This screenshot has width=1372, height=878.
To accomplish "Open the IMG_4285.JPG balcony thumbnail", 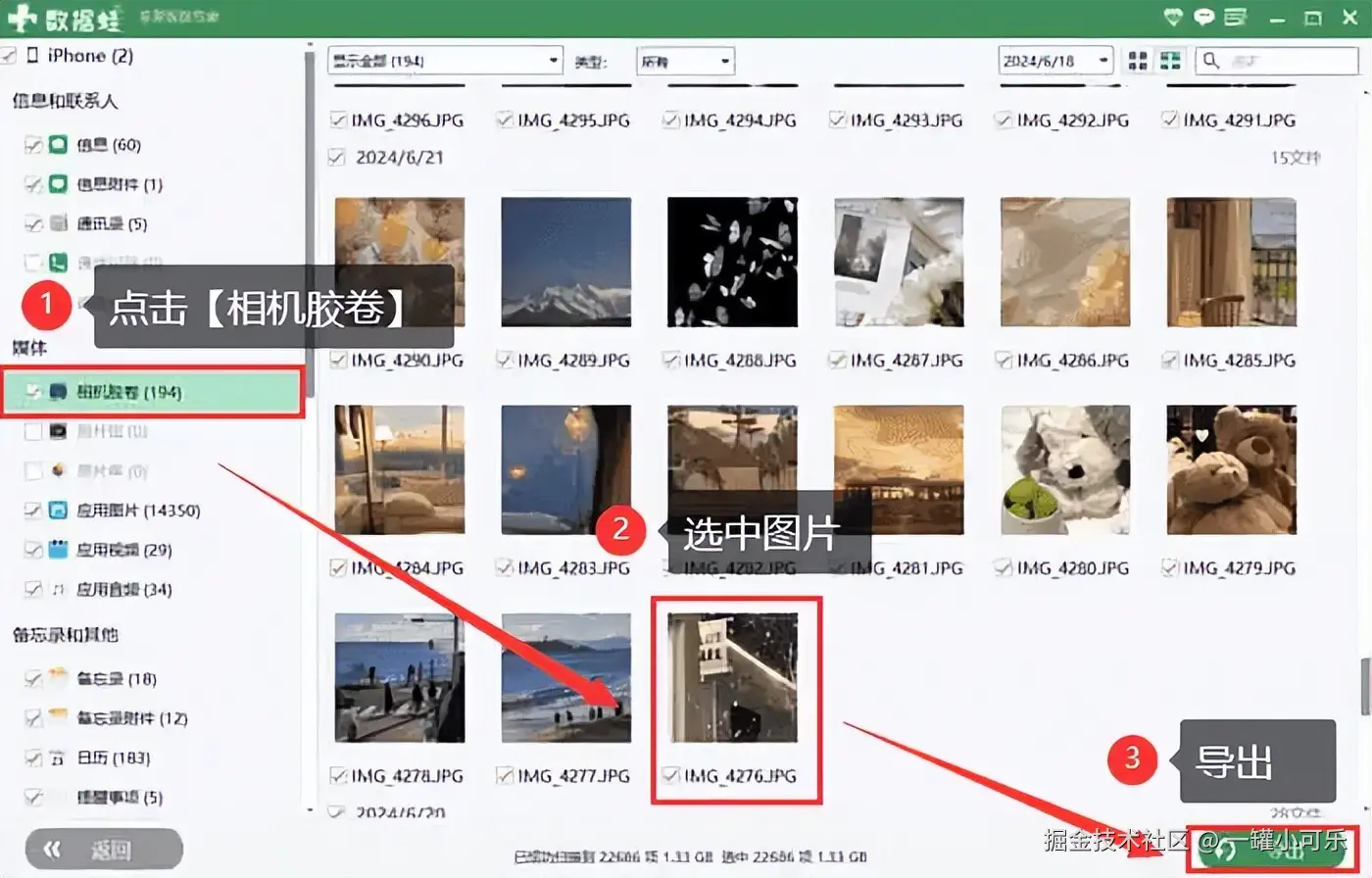I will point(1232,262).
